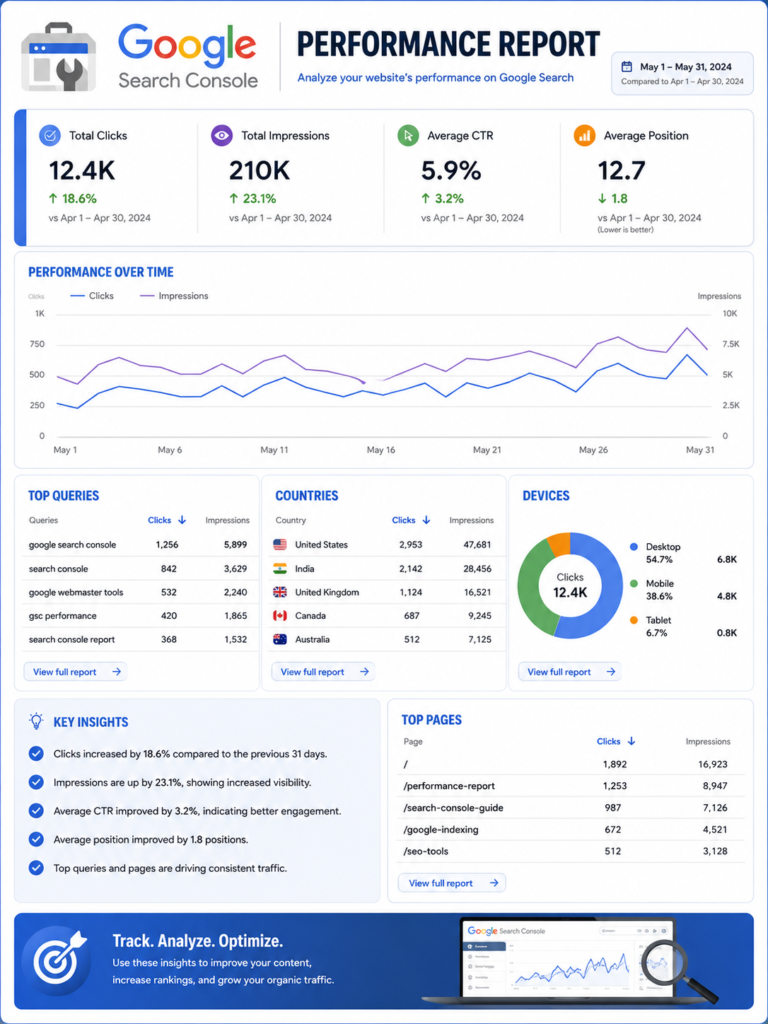This screenshot has height=1024, width=768.
Task: Click the donut chart center showing 12.4K
Action: pos(570,586)
